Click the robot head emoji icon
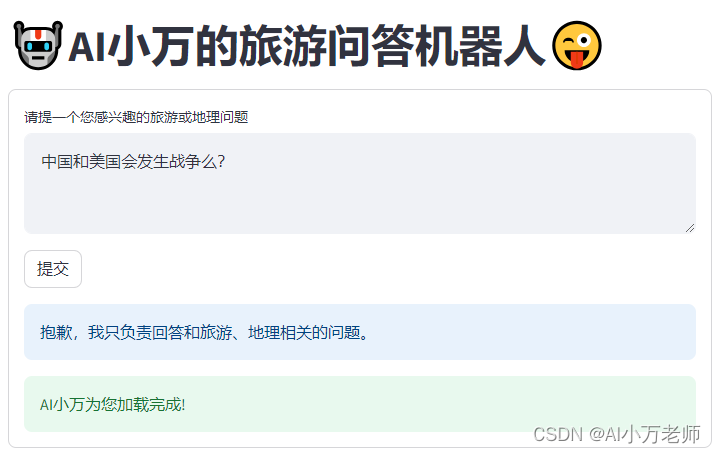 click(38, 45)
